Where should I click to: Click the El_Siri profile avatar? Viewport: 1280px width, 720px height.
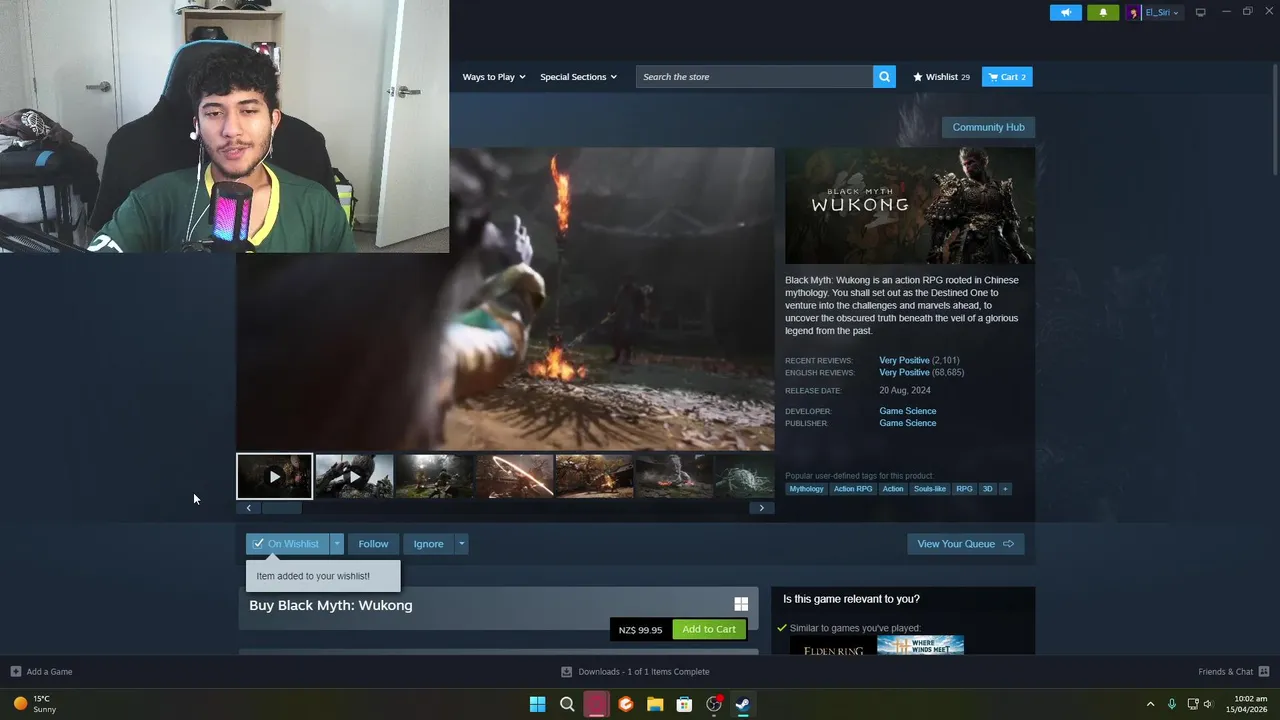tap(1134, 12)
